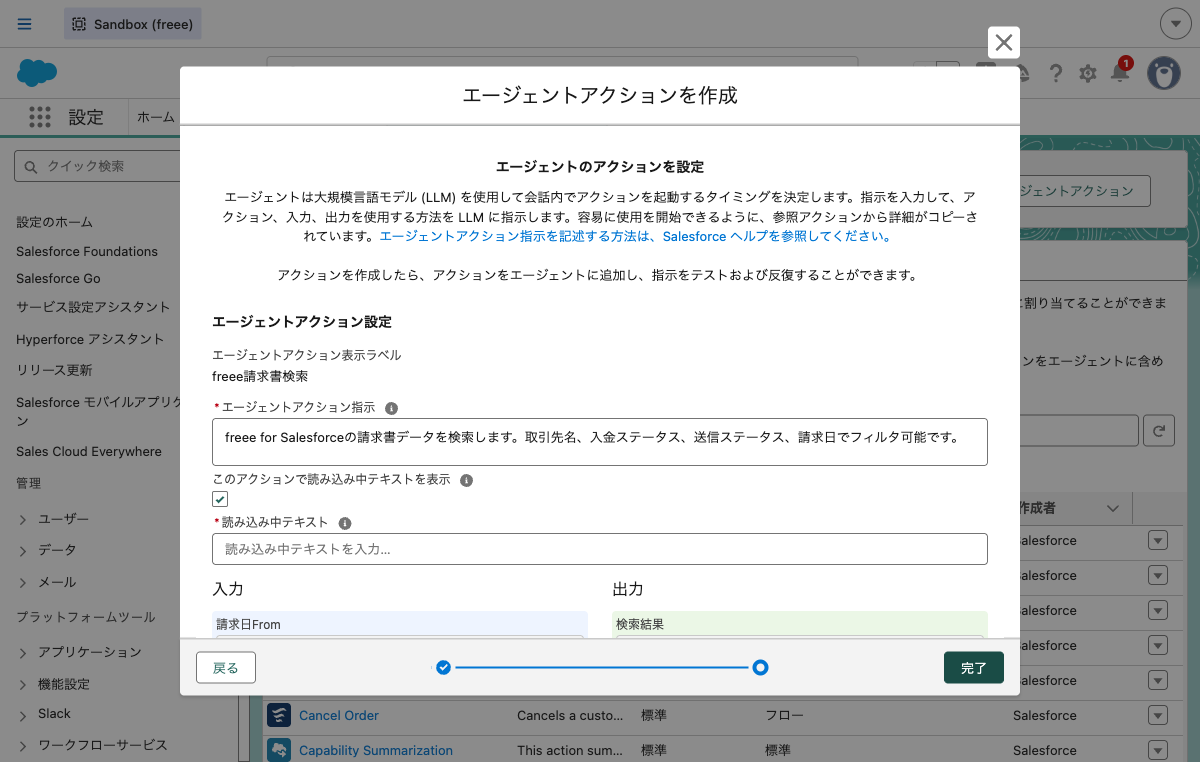
Task: Click the hamburger menu icon top left
Action: tap(24, 24)
